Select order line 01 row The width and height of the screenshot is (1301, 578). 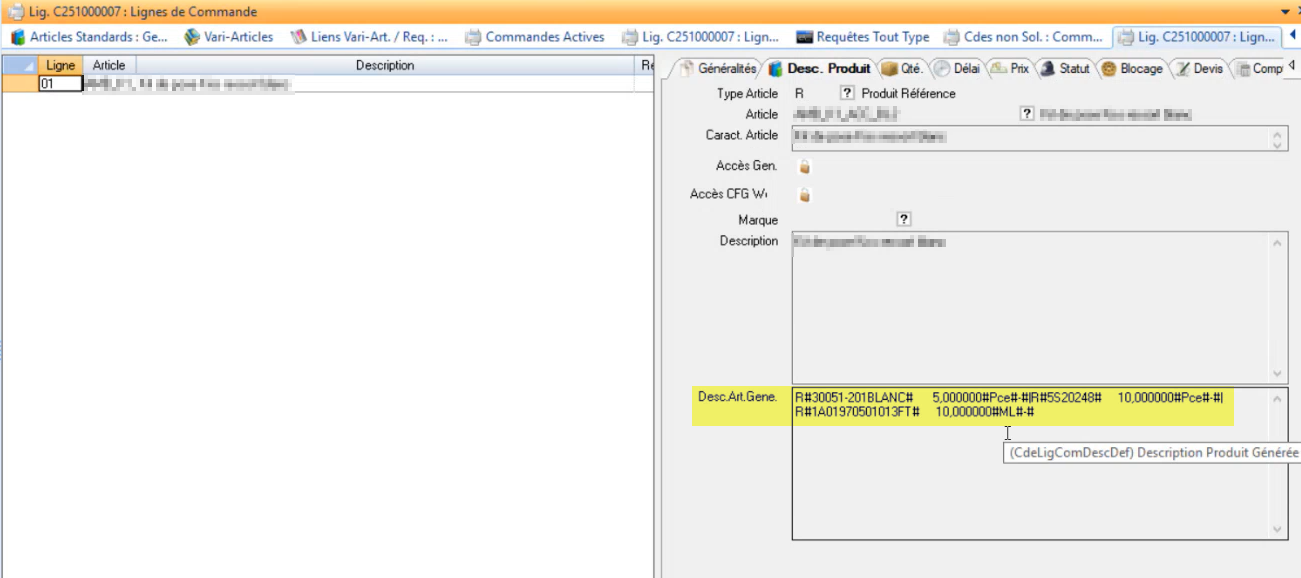[x=60, y=84]
